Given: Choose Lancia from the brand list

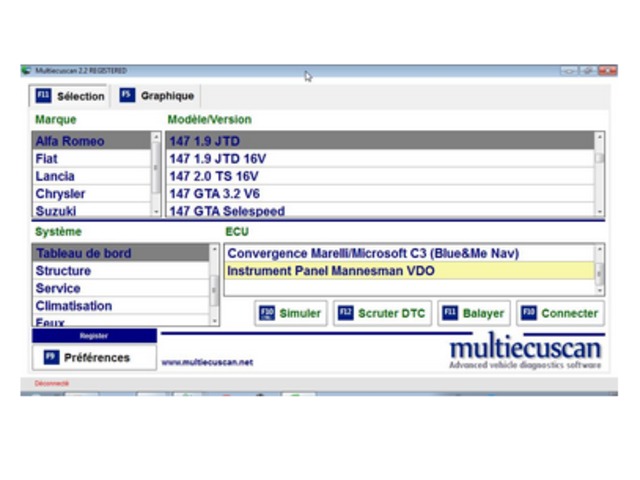Looking at the screenshot, I should [91, 176].
